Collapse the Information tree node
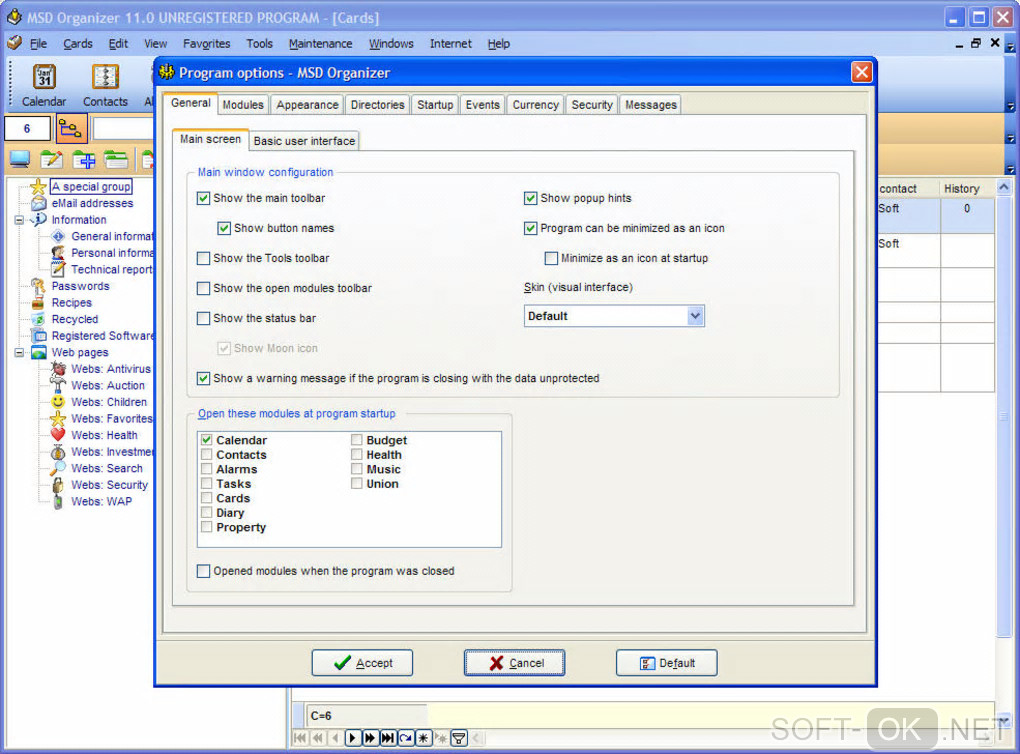1020x754 pixels. tap(20, 220)
